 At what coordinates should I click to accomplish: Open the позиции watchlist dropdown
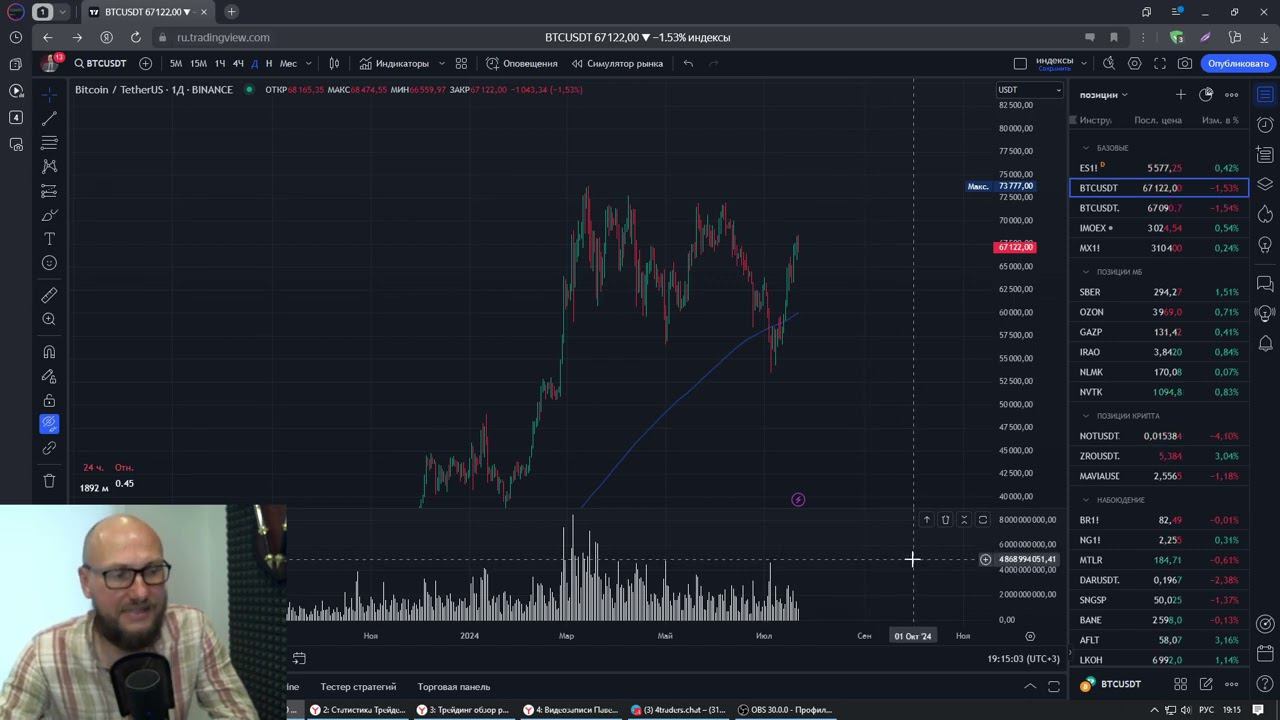[x=1104, y=95]
